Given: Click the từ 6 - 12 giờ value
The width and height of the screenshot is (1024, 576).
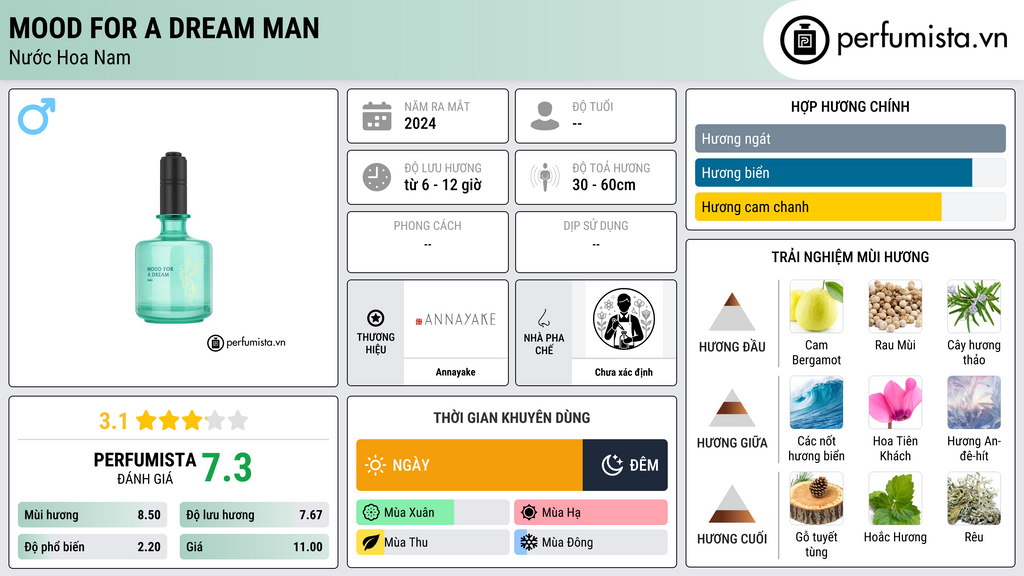Looking at the screenshot, I should point(443,185).
